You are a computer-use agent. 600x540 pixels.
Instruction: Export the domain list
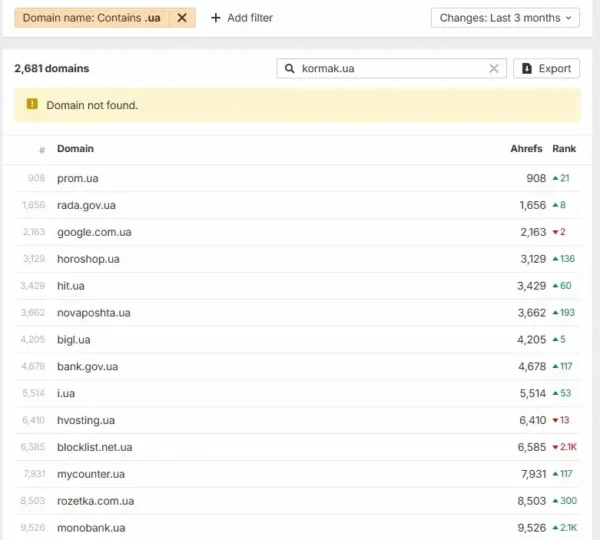[546, 69]
